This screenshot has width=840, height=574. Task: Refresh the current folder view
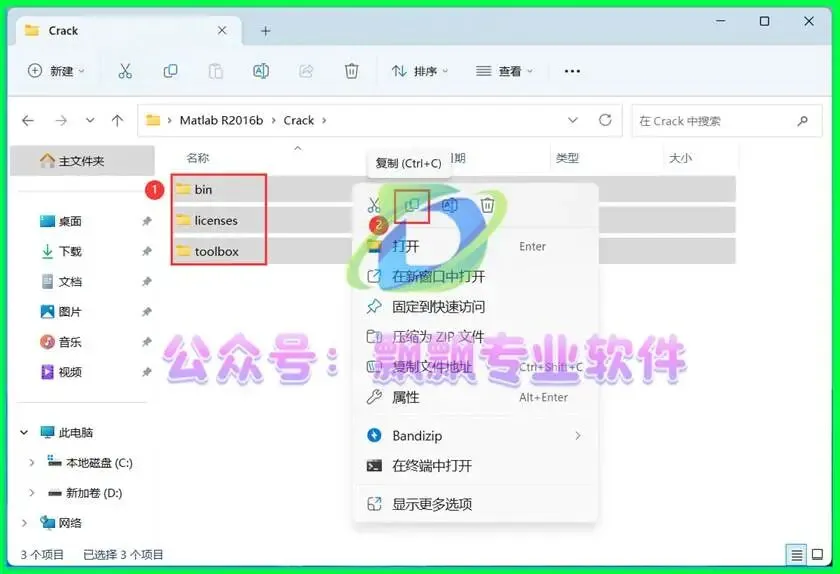pos(605,120)
